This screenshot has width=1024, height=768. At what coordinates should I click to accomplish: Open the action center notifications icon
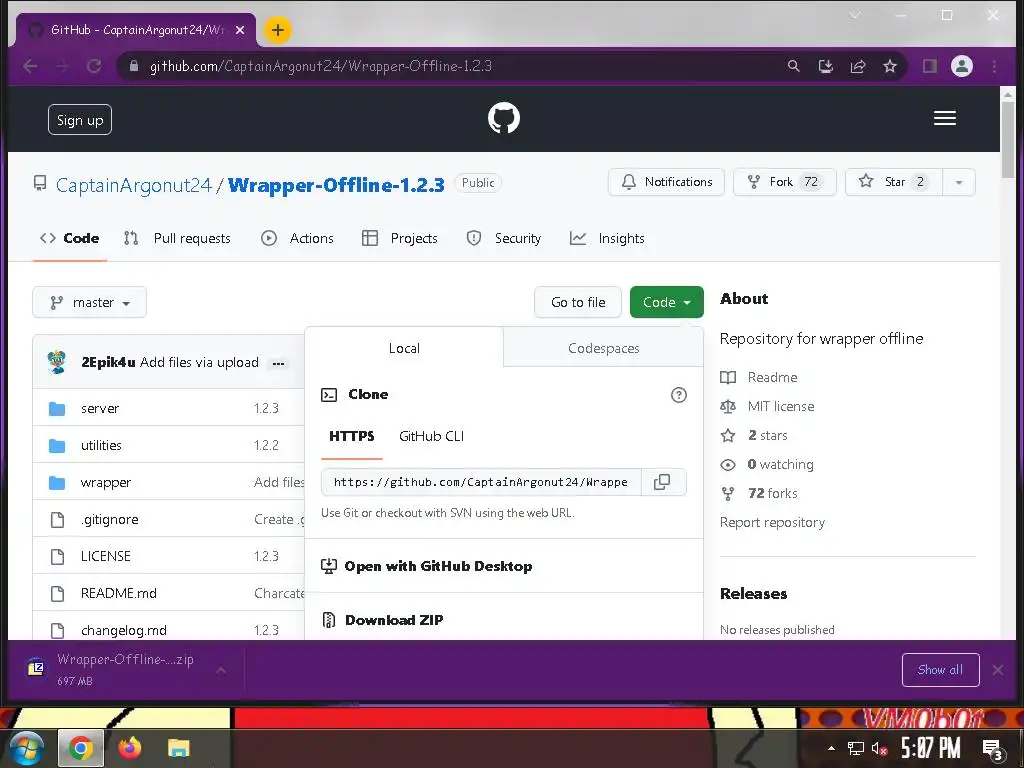tap(993, 750)
